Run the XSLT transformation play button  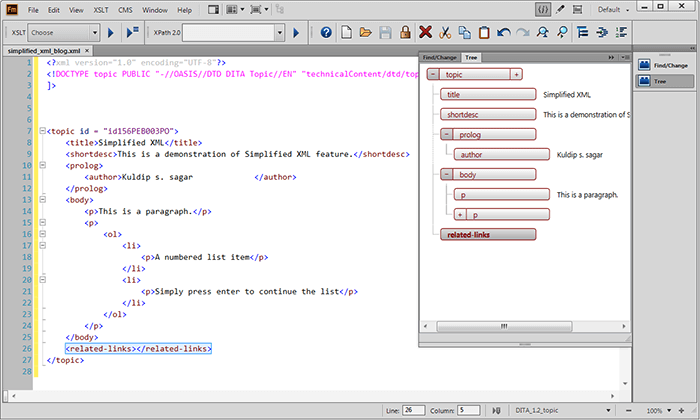pyautogui.click(x=112, y=33)
